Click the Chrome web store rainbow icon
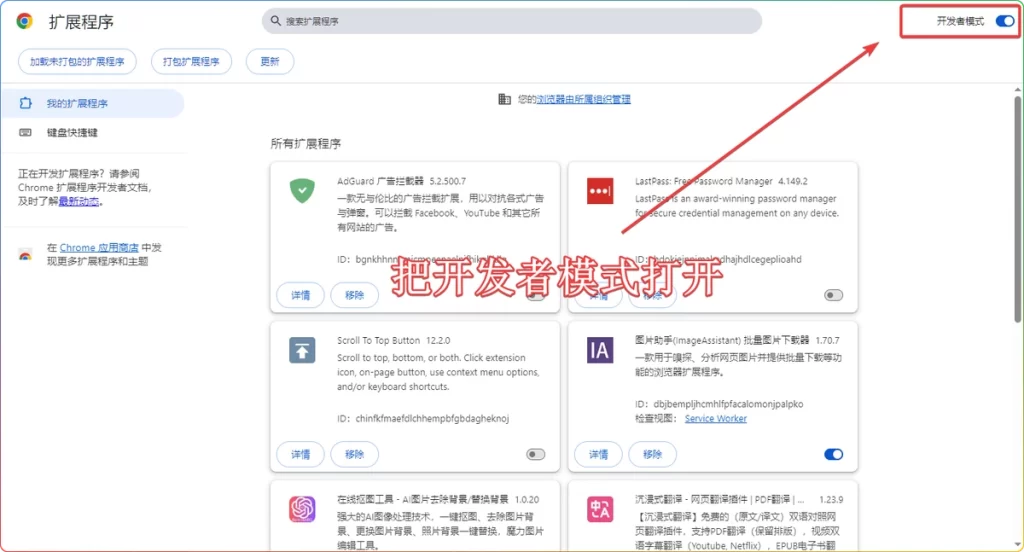This screenshot has height=552, width=1024. [x=25, y=255]
